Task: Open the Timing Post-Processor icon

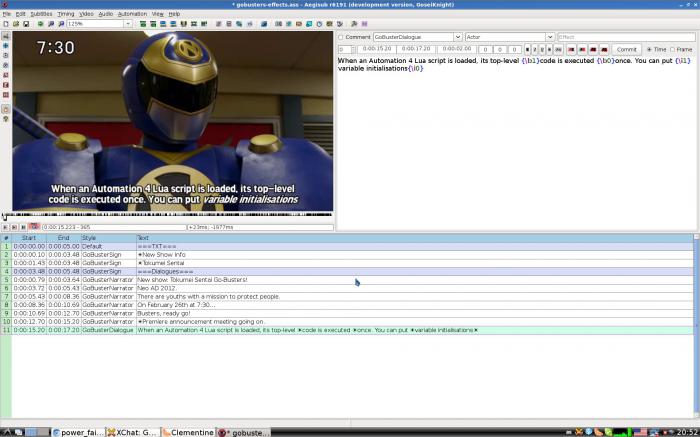Action: point(319,24)
